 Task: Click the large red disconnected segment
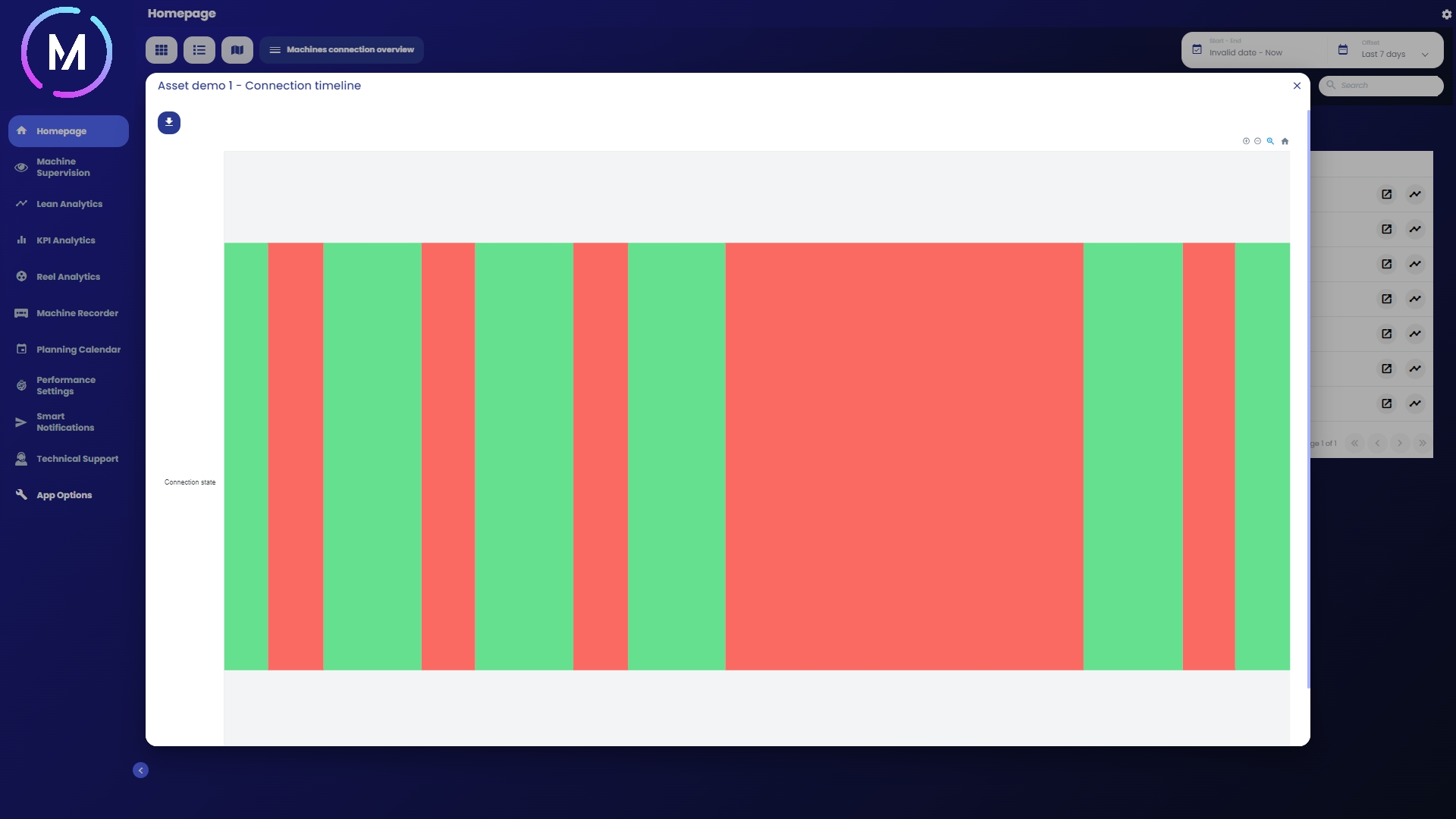[904, 457]
